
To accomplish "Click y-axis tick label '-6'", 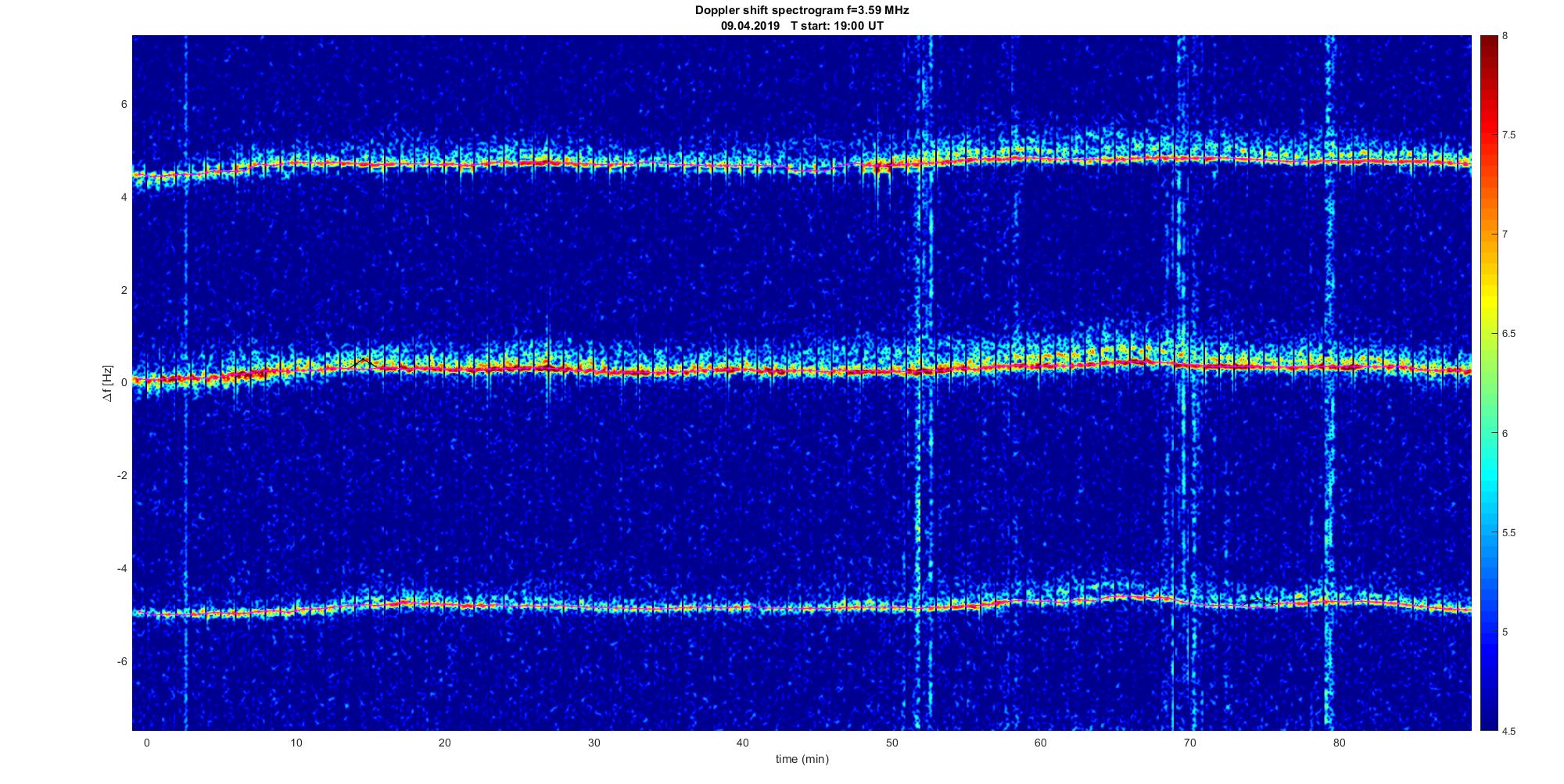I will pyautogui.click(x=123, y=662).
